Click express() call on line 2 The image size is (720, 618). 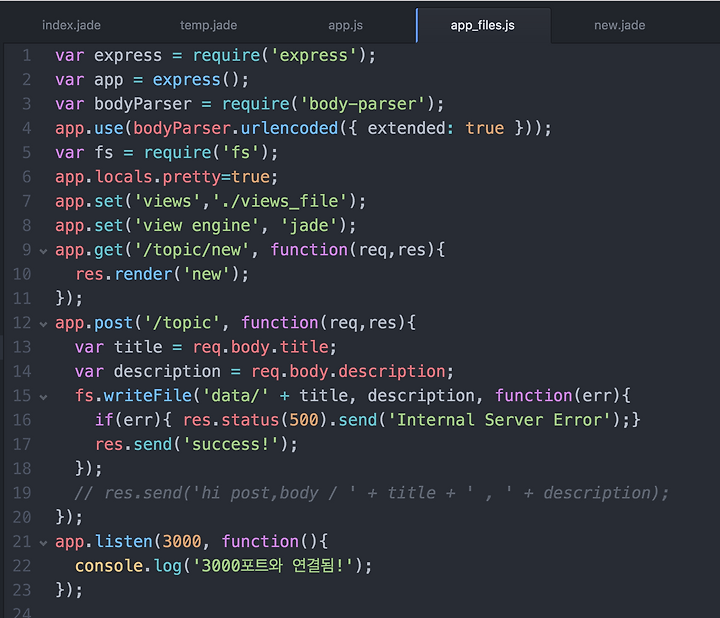(x=197, y=80)
